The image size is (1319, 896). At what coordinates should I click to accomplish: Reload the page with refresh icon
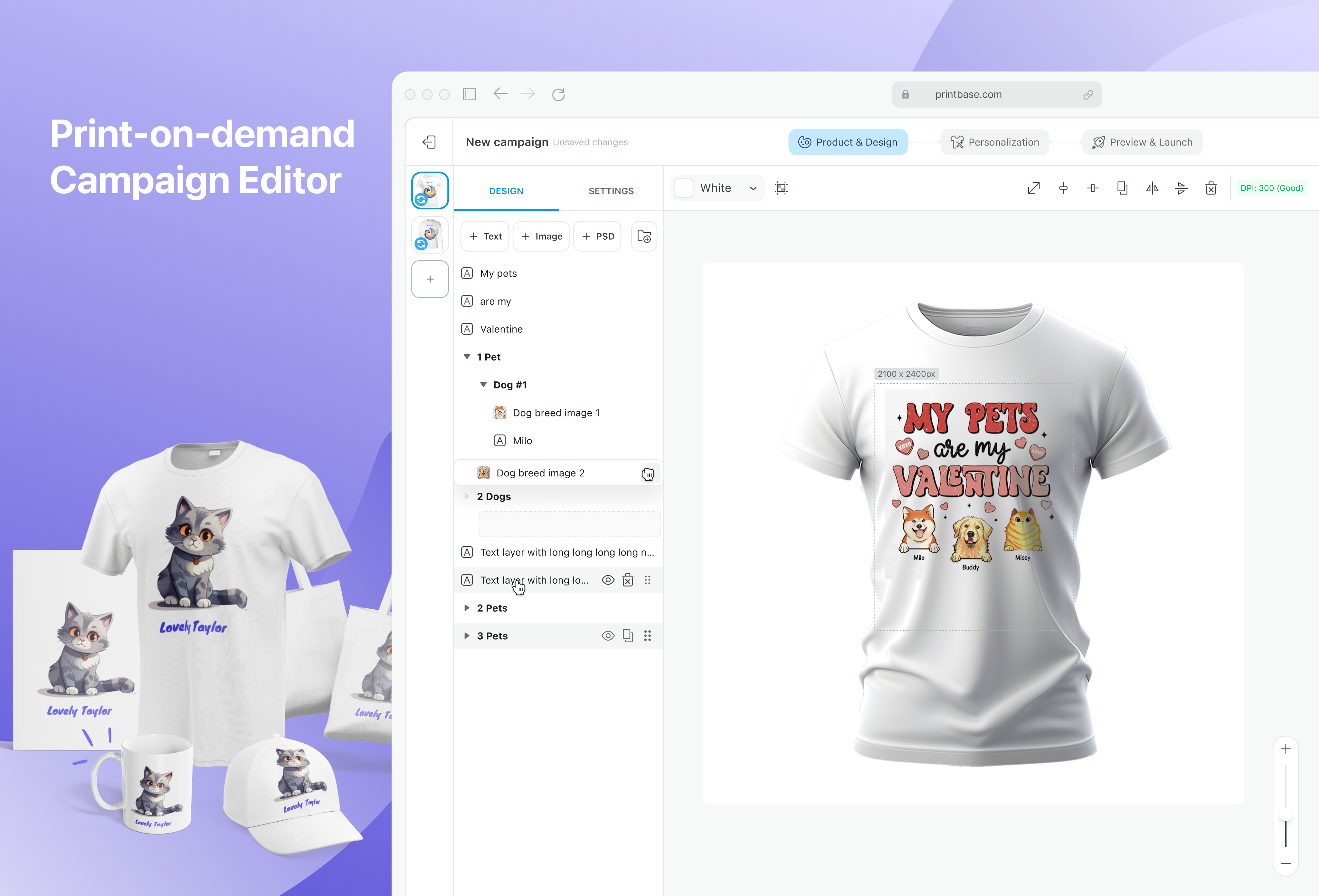pos(558,94)
